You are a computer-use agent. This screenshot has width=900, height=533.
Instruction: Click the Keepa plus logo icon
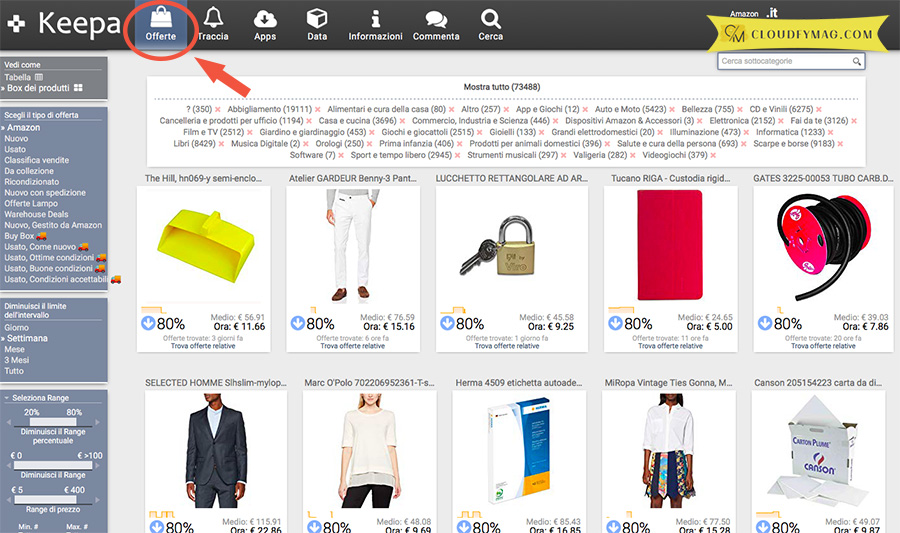16,24
